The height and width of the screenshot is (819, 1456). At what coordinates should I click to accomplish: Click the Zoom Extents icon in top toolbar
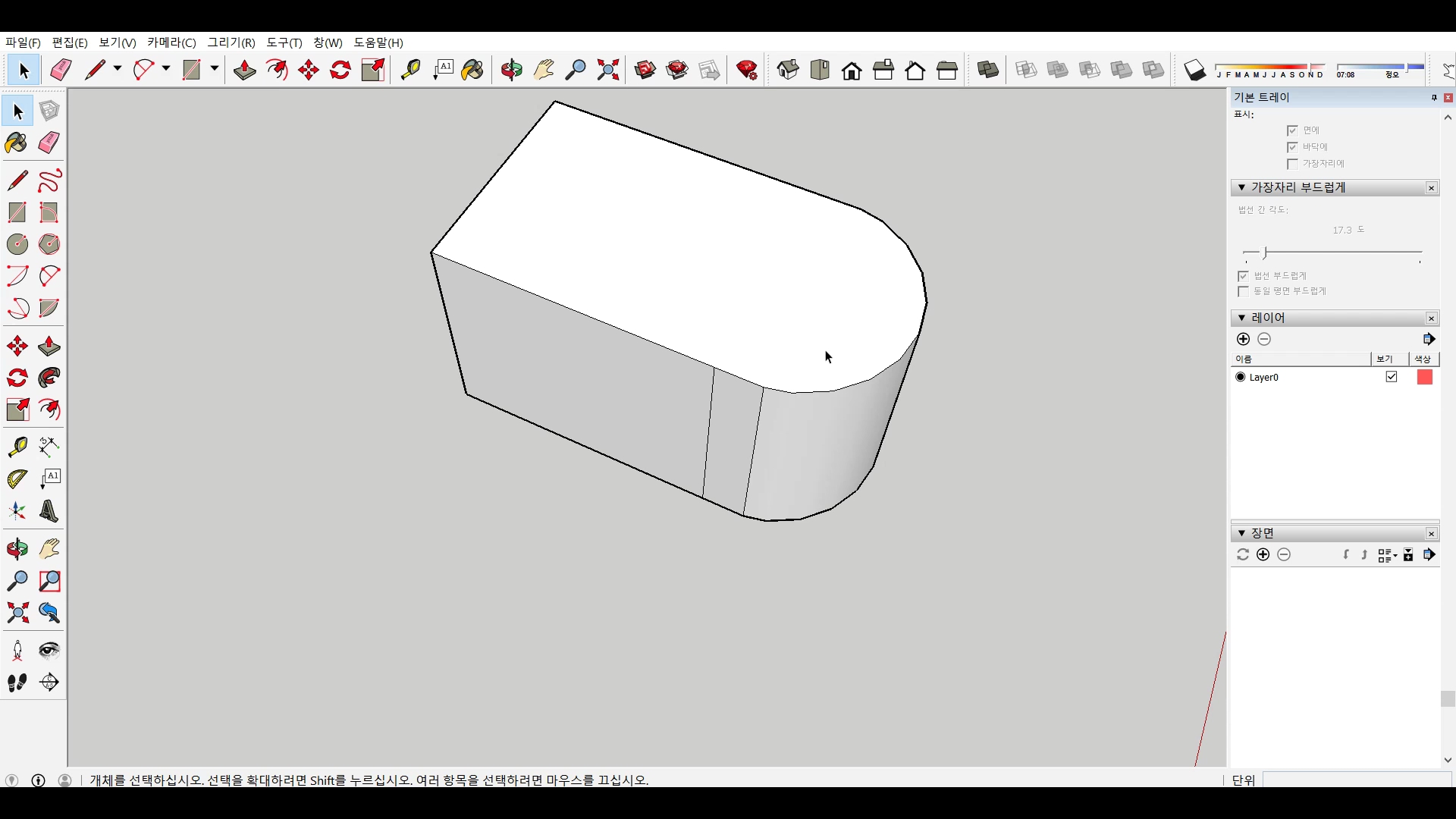coord(607,71)
